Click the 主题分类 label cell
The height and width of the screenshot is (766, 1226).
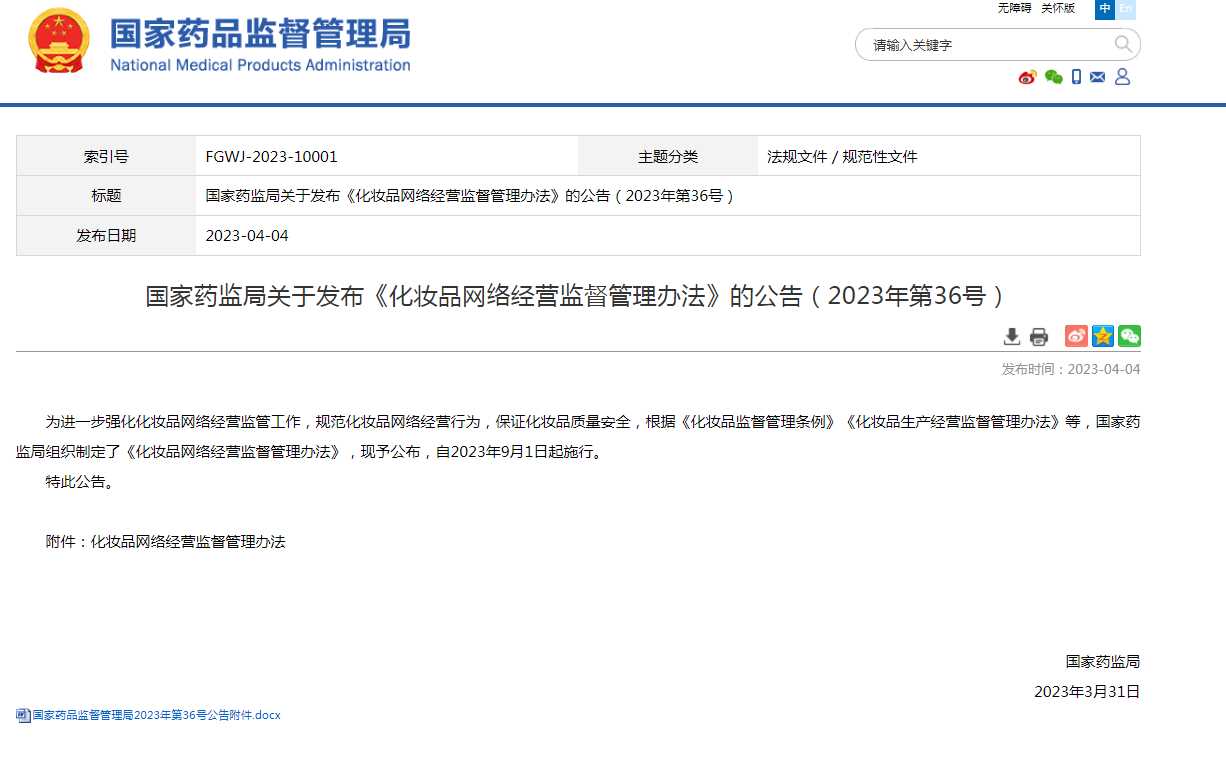[x=668, y=156]
